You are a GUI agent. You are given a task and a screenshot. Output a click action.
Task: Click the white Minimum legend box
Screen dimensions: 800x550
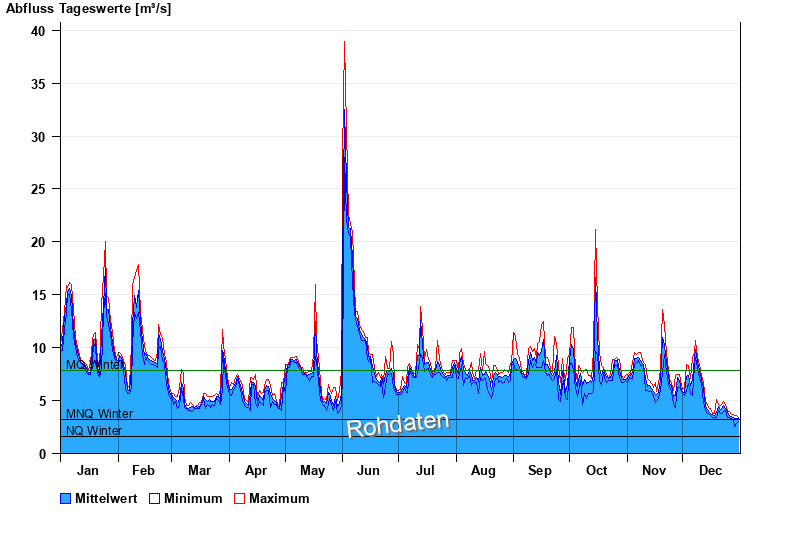[155, 498]
